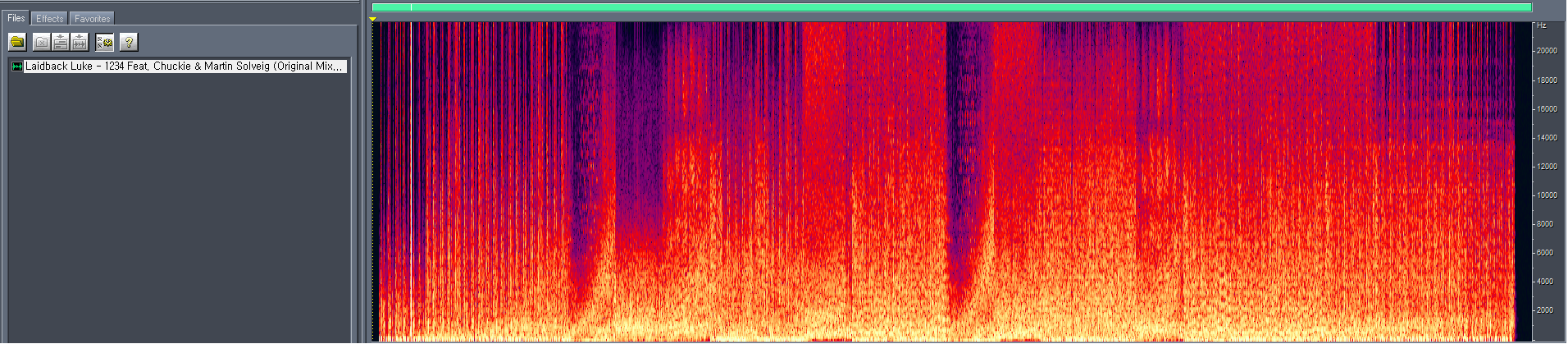Click the Hz unit label atop the ruler
Screen dimensions: 1568x344
click(x=1542, y=25)
